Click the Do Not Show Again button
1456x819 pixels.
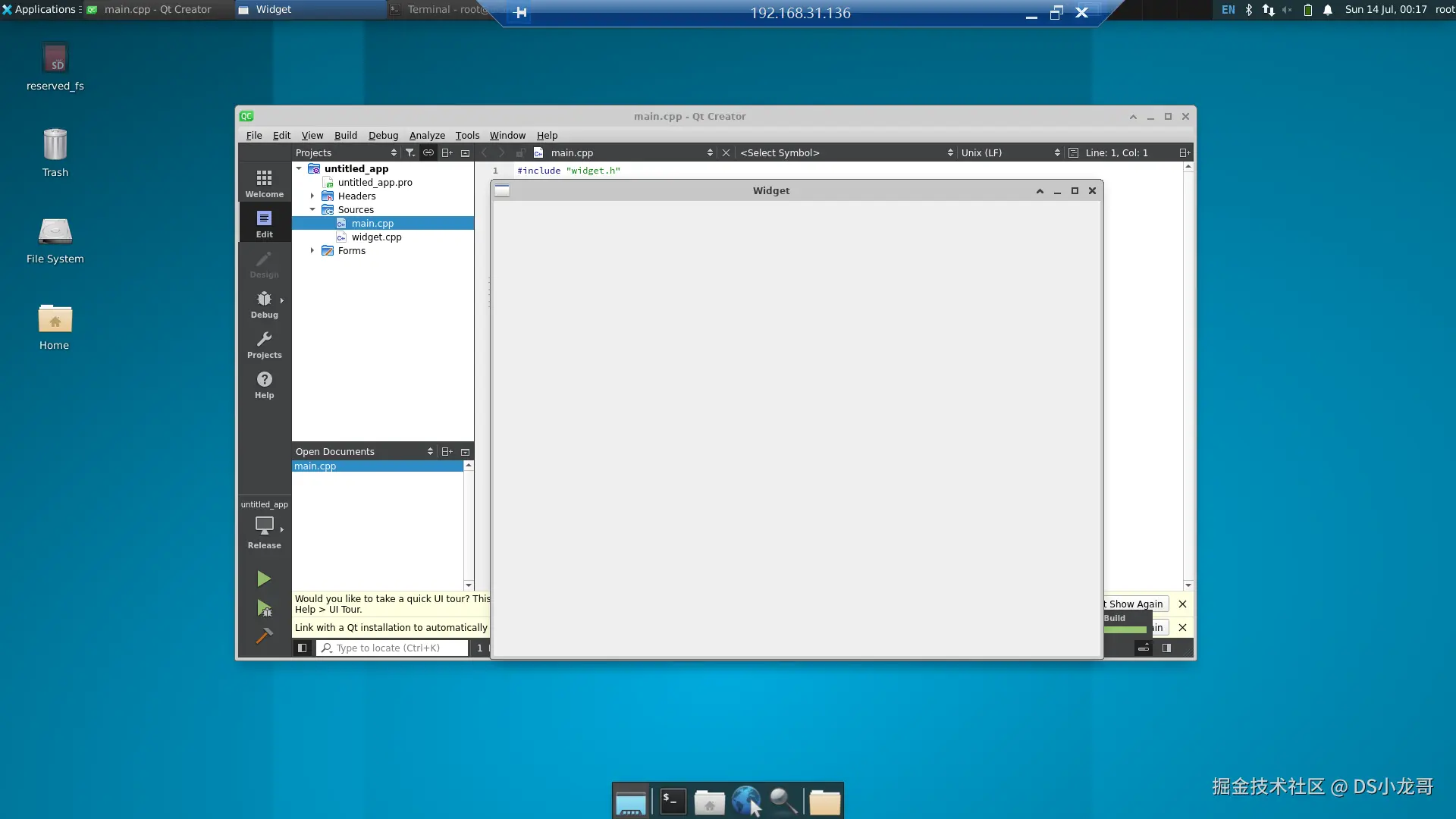1135,604
